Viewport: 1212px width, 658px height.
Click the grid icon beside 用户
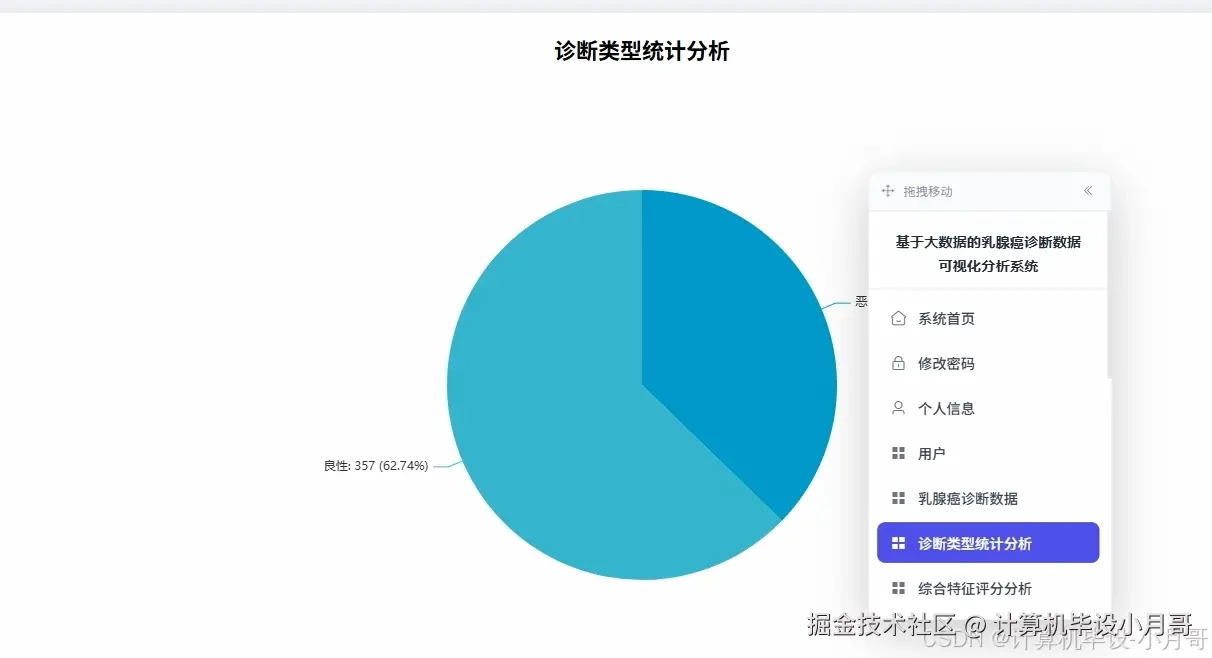[898, 453]
